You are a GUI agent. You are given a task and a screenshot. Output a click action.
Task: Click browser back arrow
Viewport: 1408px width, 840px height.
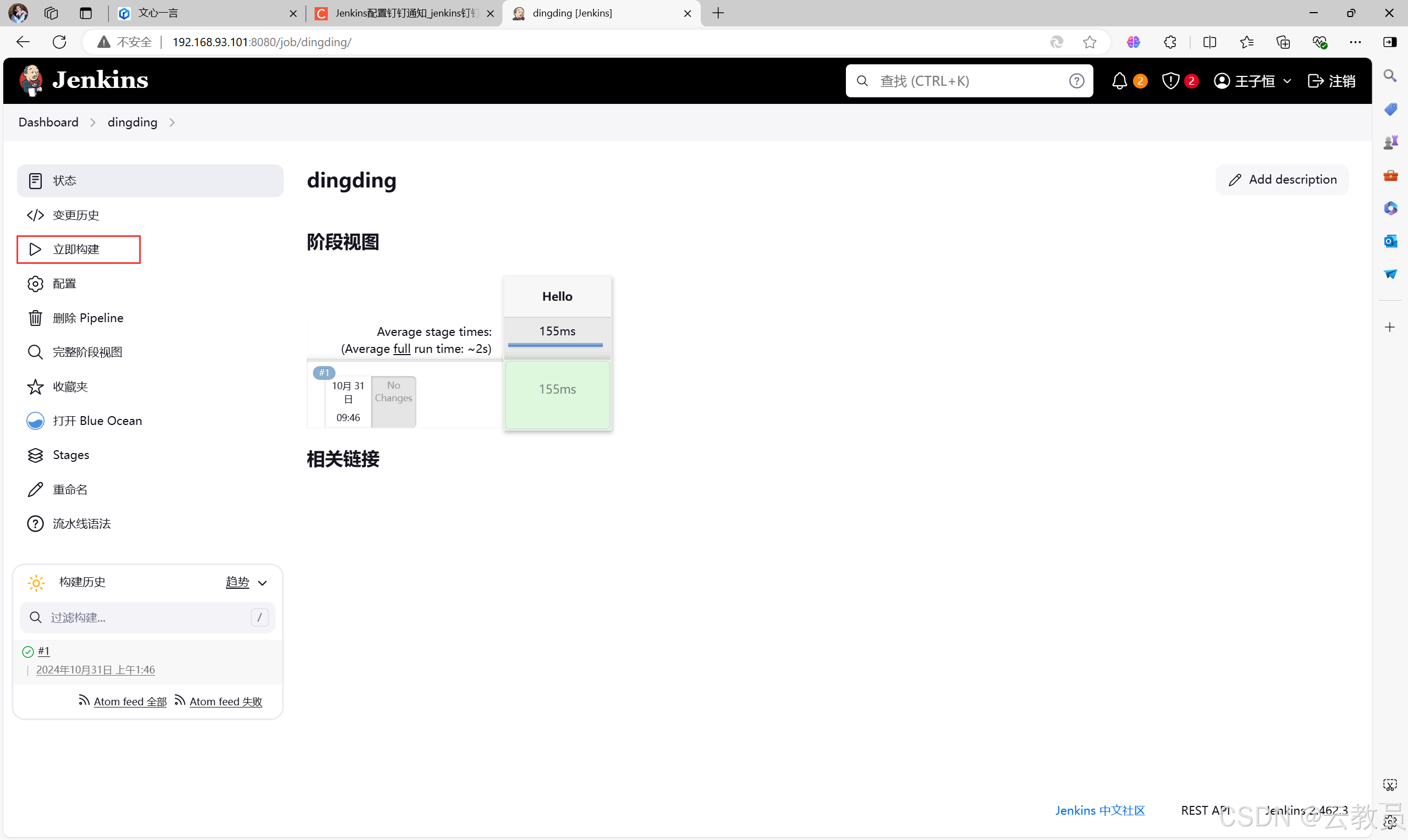23,42
